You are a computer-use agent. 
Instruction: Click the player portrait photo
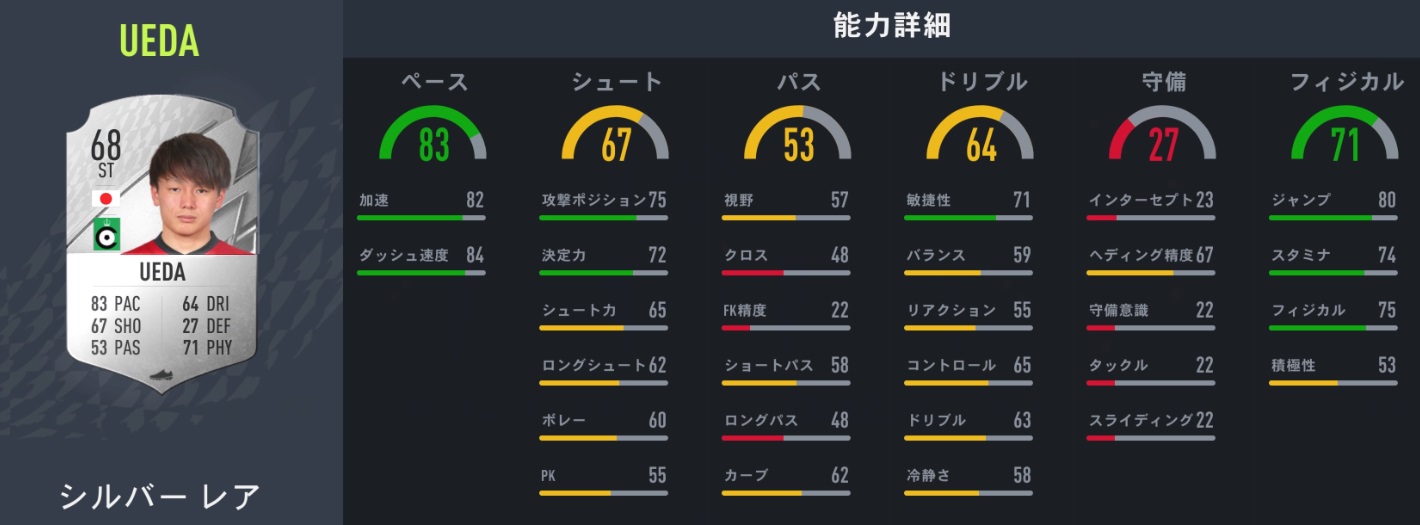pos(188,195)
